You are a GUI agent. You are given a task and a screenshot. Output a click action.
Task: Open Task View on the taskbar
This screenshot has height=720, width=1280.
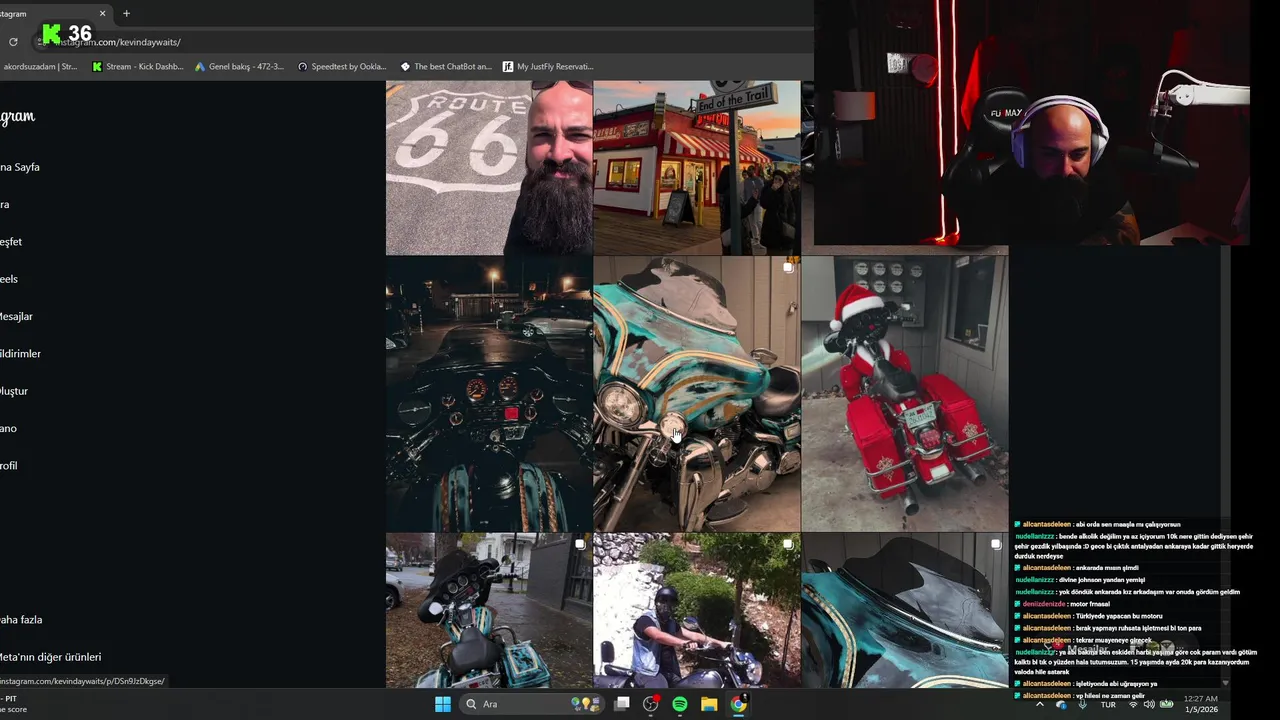pyautogui.click(x=622, y=704)
